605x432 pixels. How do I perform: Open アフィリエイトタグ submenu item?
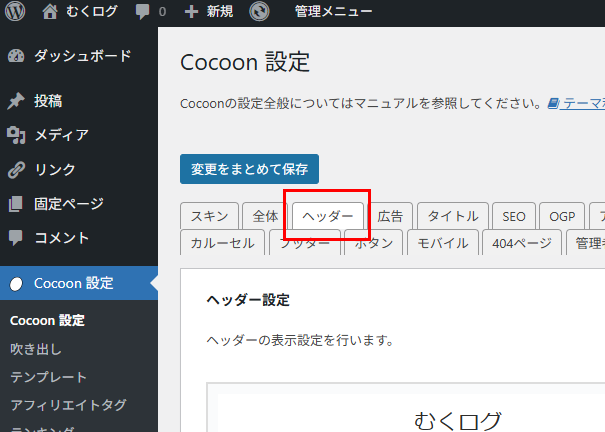coord(68,405)
